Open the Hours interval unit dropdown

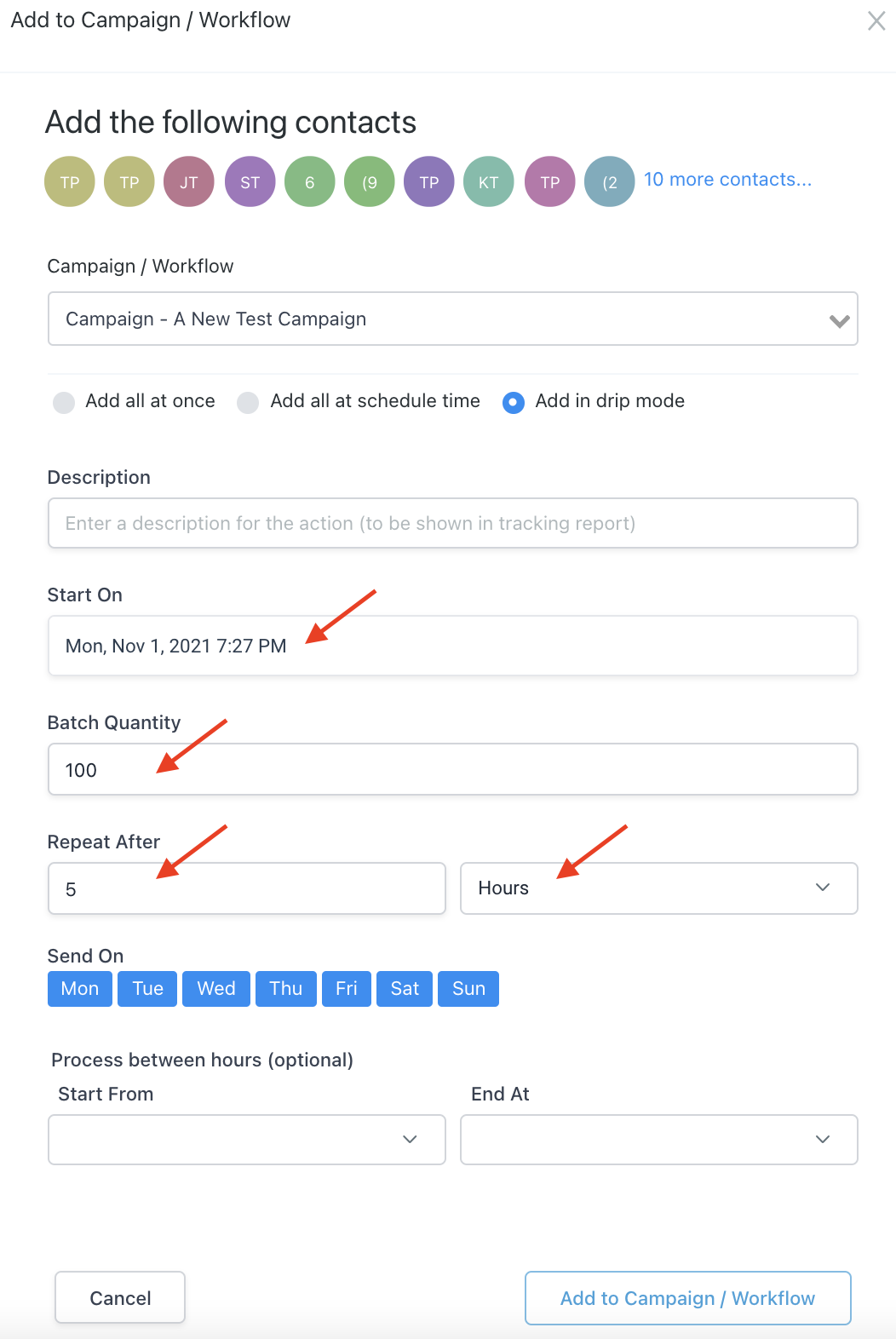click(x=658, y=888)
